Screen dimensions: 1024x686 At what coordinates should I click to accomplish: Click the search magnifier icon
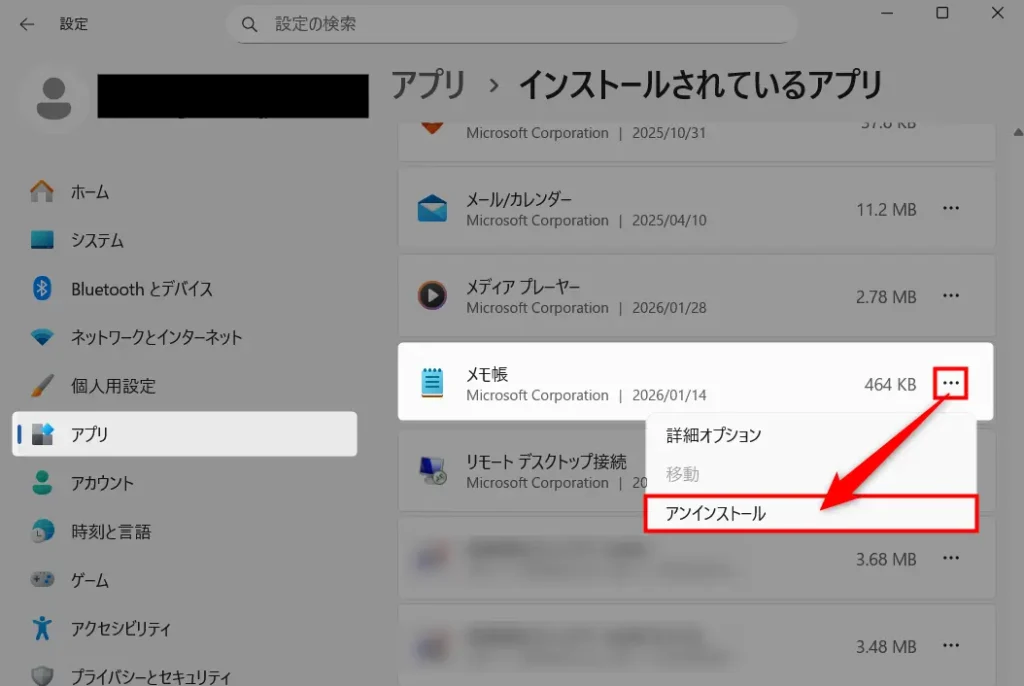point(250,23)
